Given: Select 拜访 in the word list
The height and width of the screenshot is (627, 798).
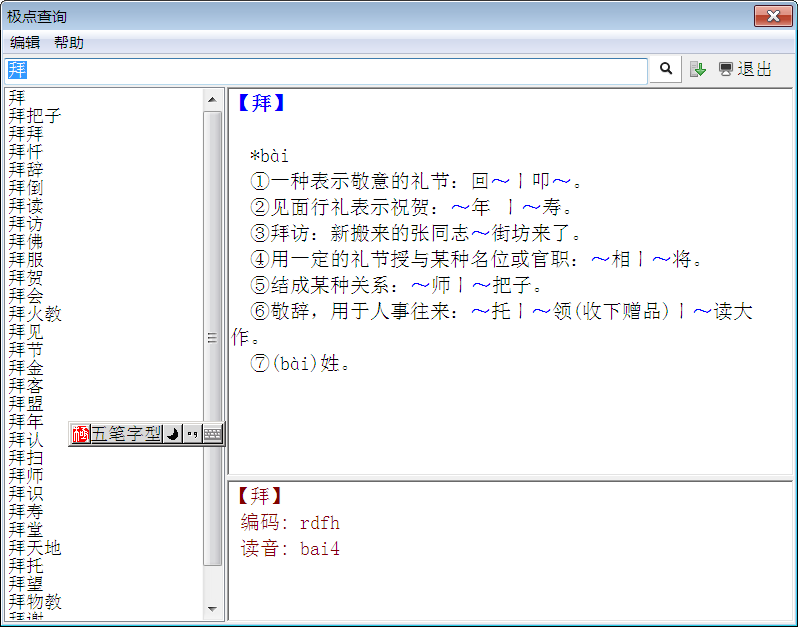Looking at the screenshot, I should coord(26,223).
